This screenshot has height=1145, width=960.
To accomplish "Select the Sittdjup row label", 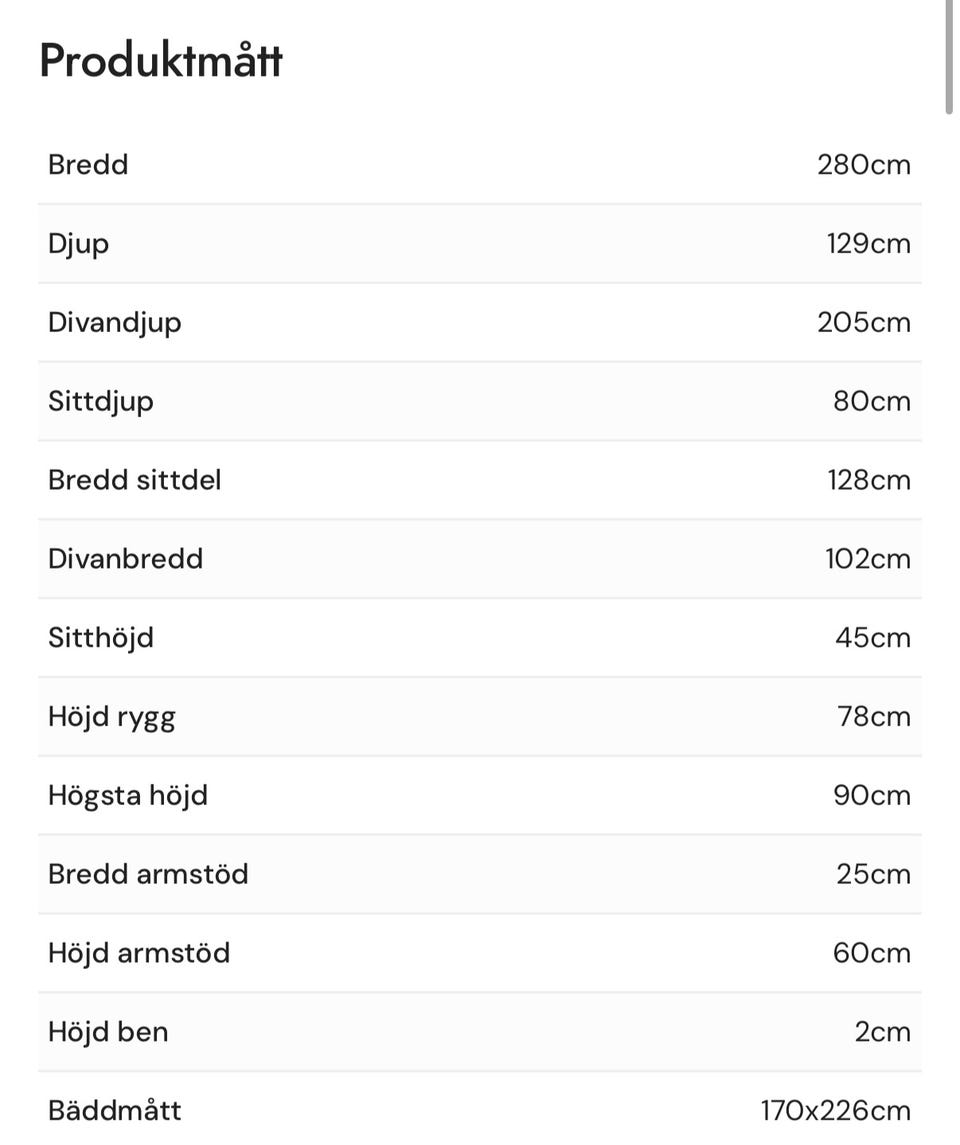I will (x=100, y=401).
